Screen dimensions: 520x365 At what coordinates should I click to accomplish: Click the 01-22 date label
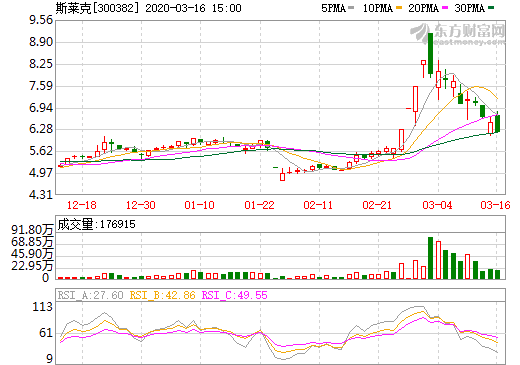tap(259, 205)
